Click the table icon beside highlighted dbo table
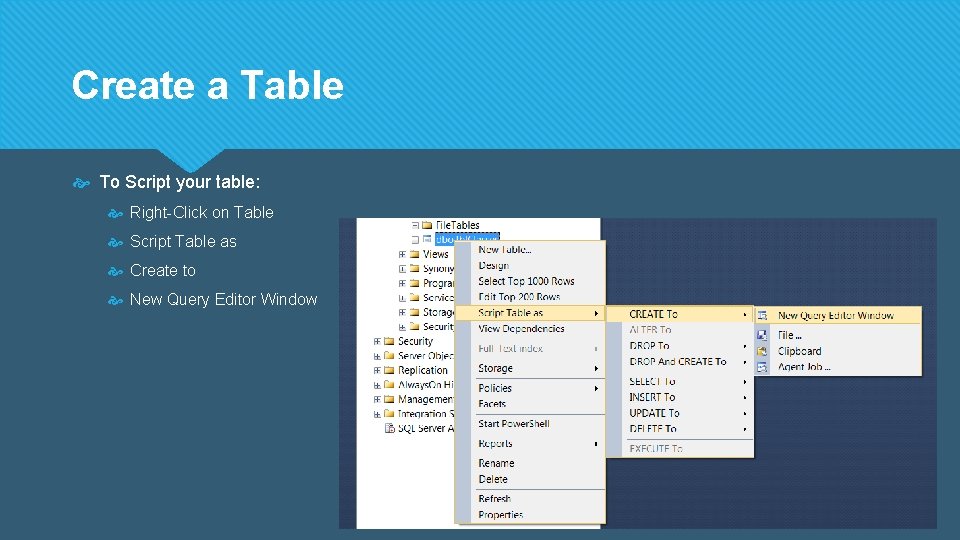 click(427, 239)
